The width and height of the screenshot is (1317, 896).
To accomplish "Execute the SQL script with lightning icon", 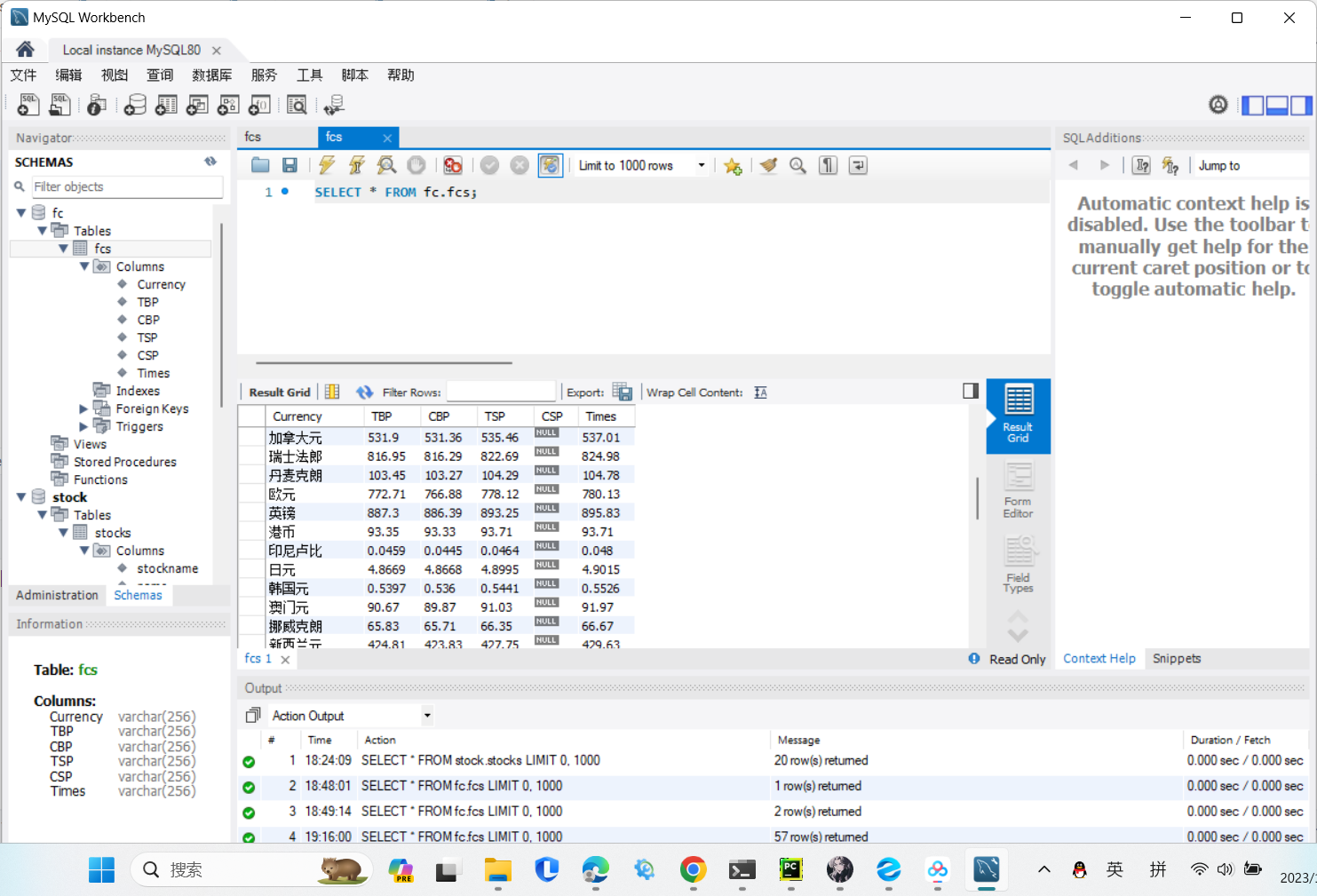I will coord(327,165).
